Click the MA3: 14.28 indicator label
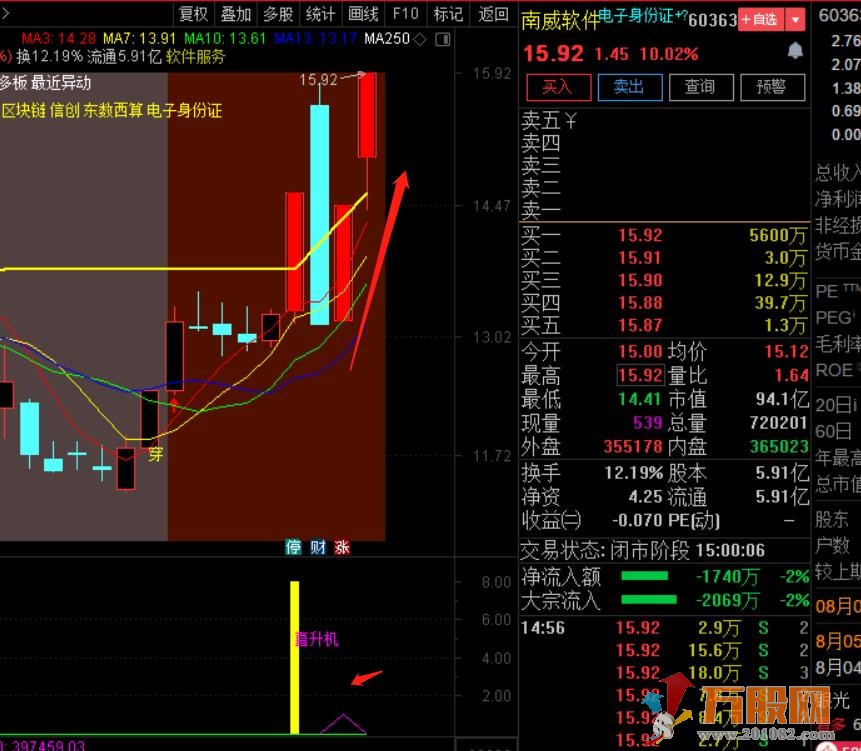 pyautogui.click(x=59, y=38)
